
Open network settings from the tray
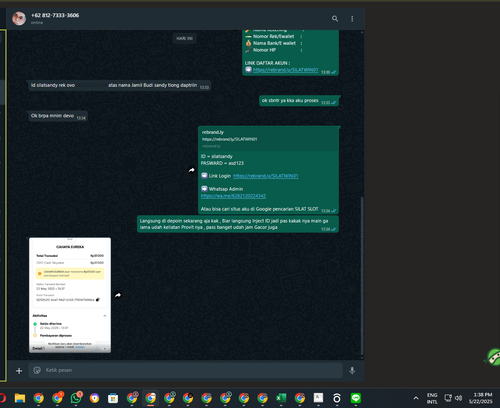448,398
